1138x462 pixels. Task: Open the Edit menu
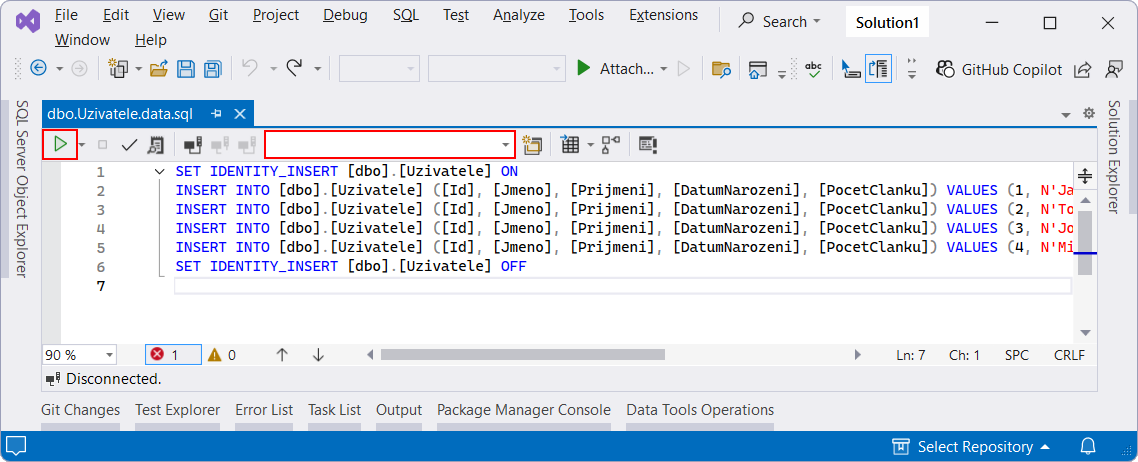point(115,15)
